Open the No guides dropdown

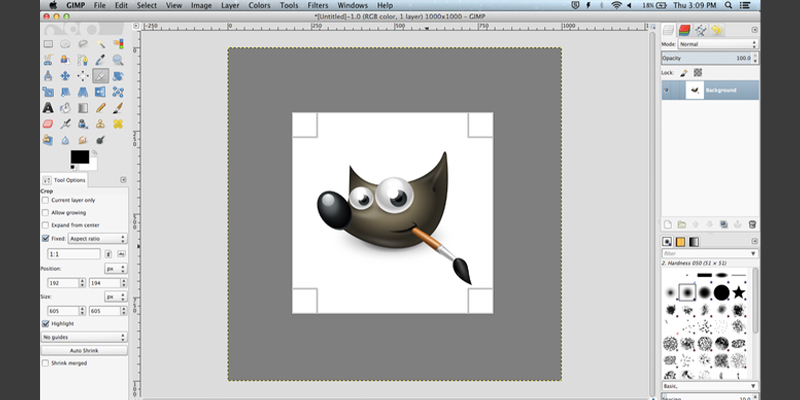(84, 337)
